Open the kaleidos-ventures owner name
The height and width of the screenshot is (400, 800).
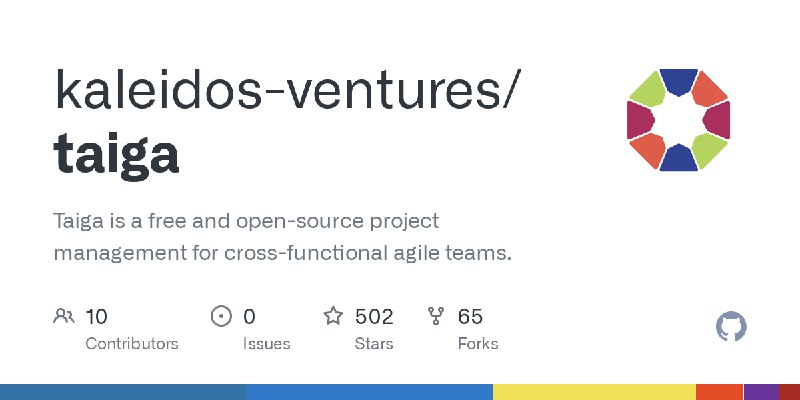(287, 89)
